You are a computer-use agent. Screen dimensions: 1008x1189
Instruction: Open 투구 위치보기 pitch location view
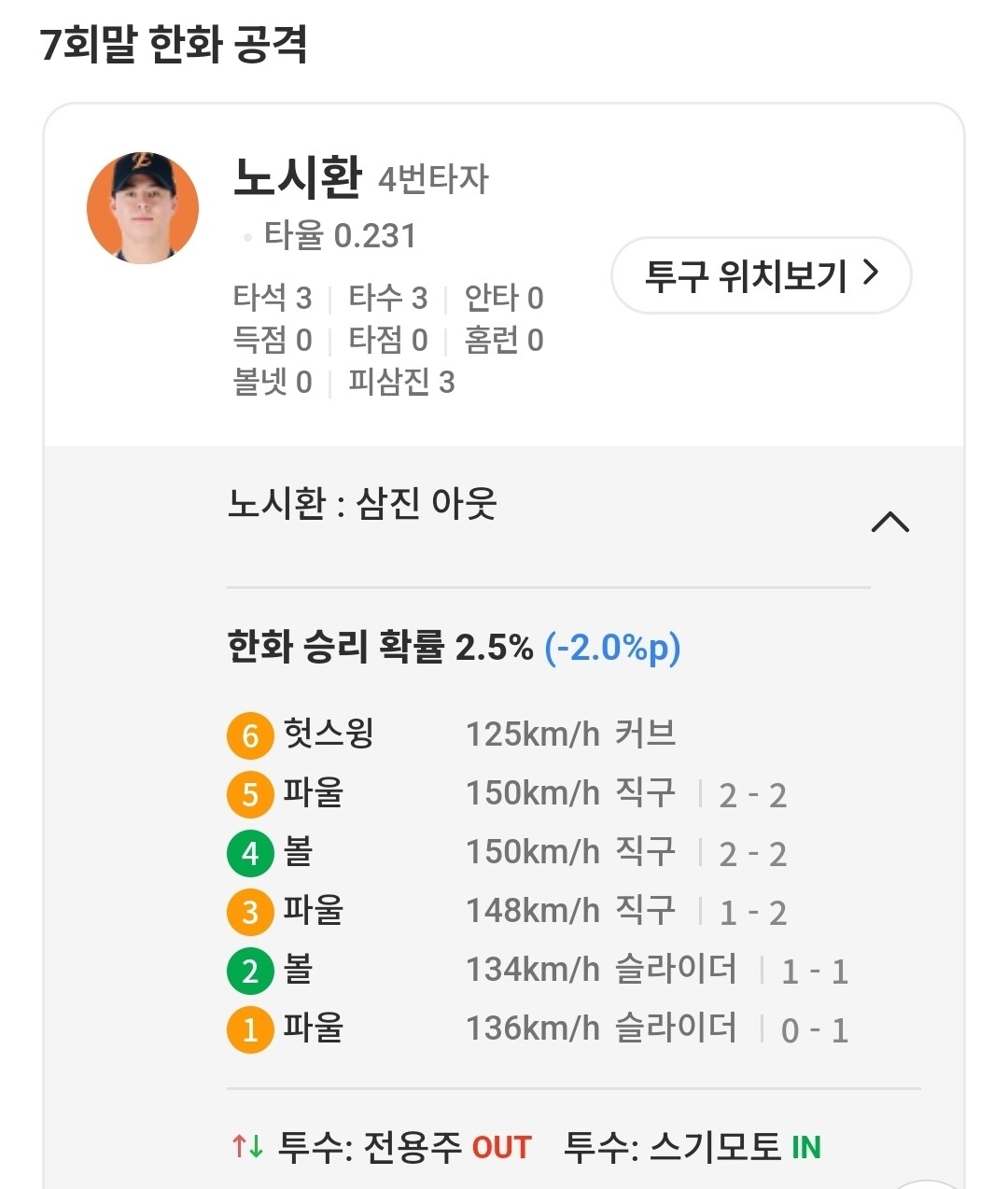[x=761, y=275]
